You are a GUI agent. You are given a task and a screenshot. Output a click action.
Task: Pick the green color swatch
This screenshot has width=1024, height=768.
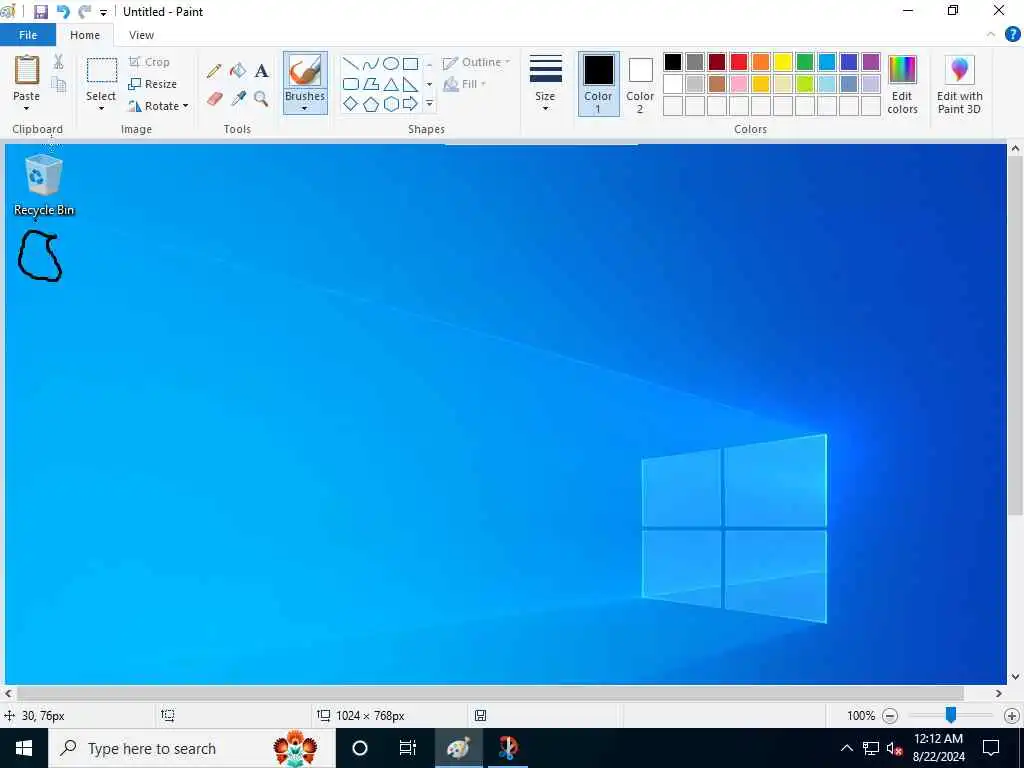tap(805, 62)
